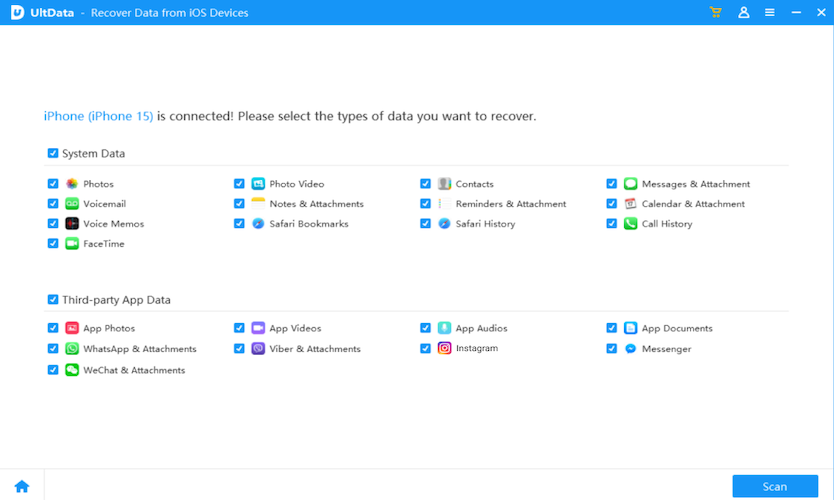
Task: Click the Messenger icon
Action: point(630,349)
